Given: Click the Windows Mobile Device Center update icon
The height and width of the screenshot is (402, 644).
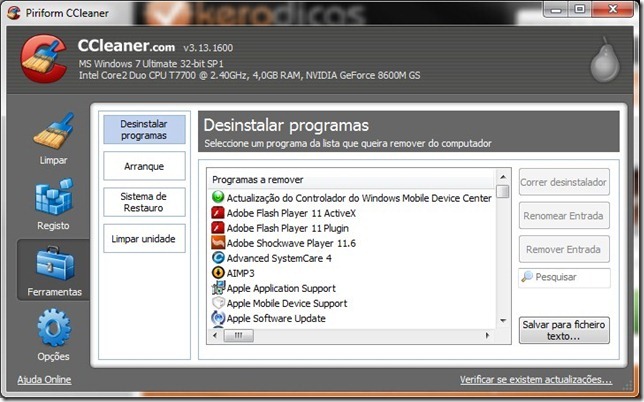Looking at the screenshot, I should pyautogui.click(x=218, y=198).
